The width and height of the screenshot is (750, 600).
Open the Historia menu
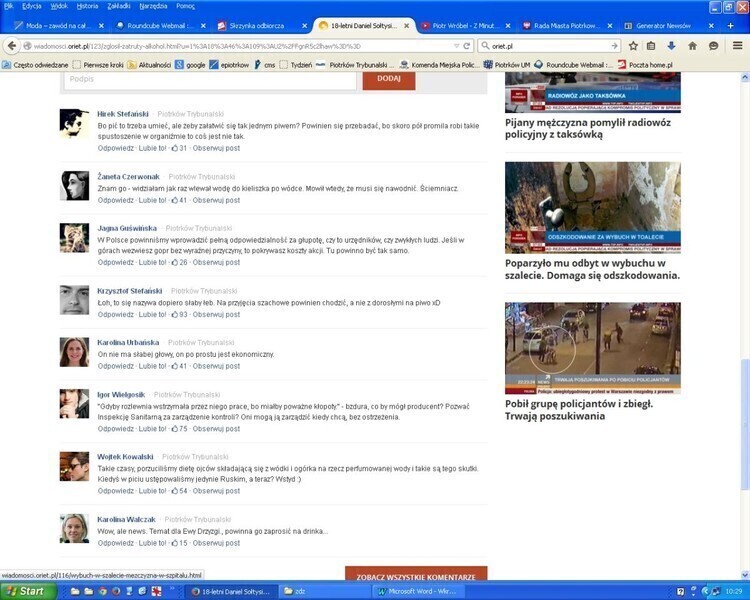(88, 6)
